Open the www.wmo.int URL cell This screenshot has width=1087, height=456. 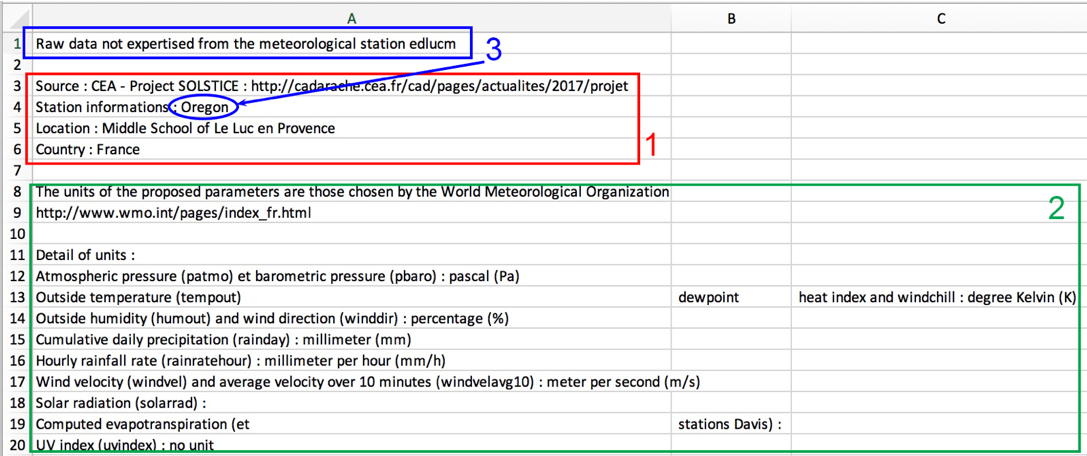click(166, 213)
